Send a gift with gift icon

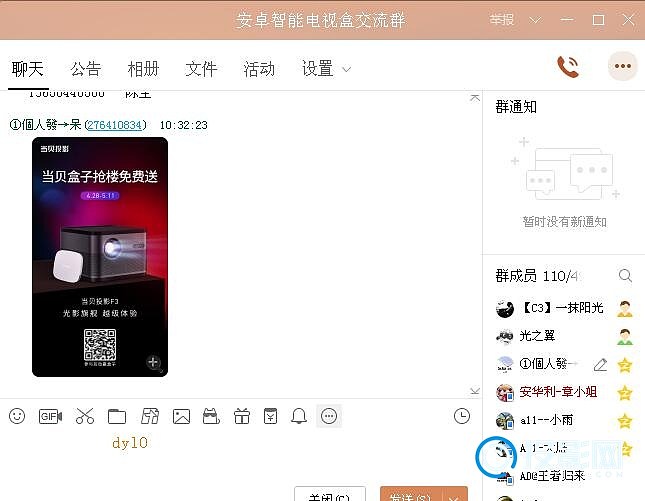[242, 416]
